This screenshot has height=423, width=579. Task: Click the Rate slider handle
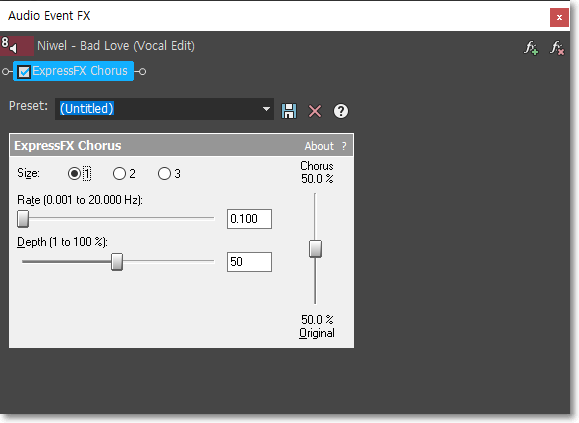[23, 219]
